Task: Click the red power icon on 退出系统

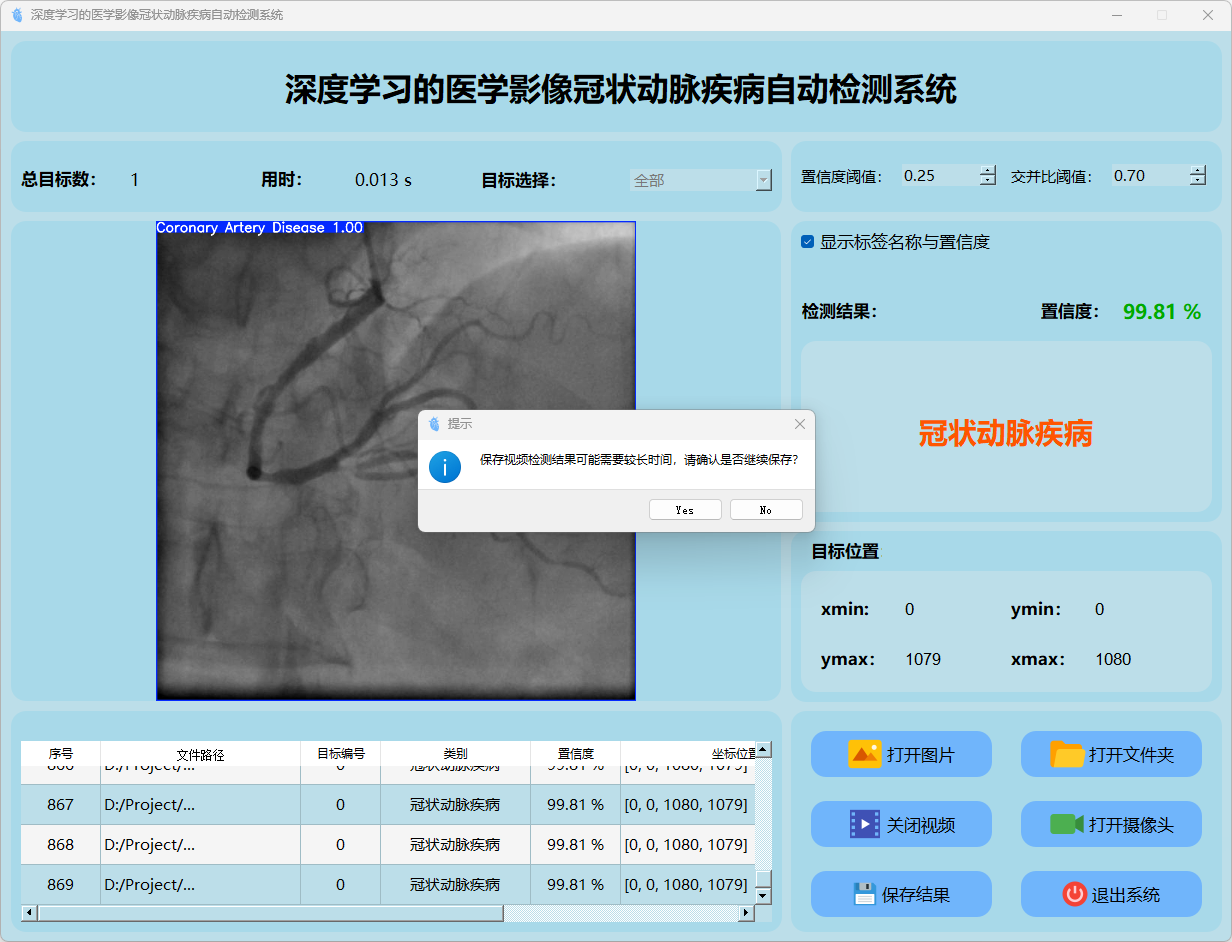Action: coord(1074,894)
